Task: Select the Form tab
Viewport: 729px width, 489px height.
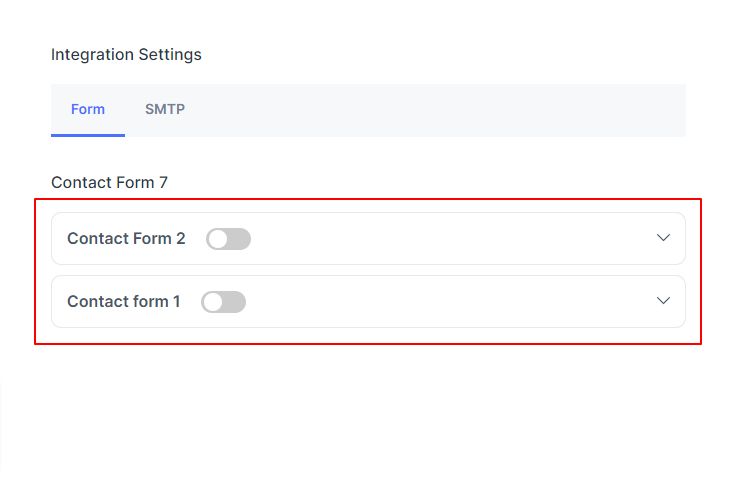Action: point(88,109)
